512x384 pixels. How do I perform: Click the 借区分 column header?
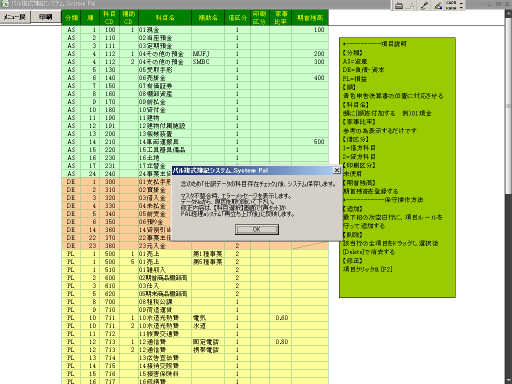coord(237,18)
